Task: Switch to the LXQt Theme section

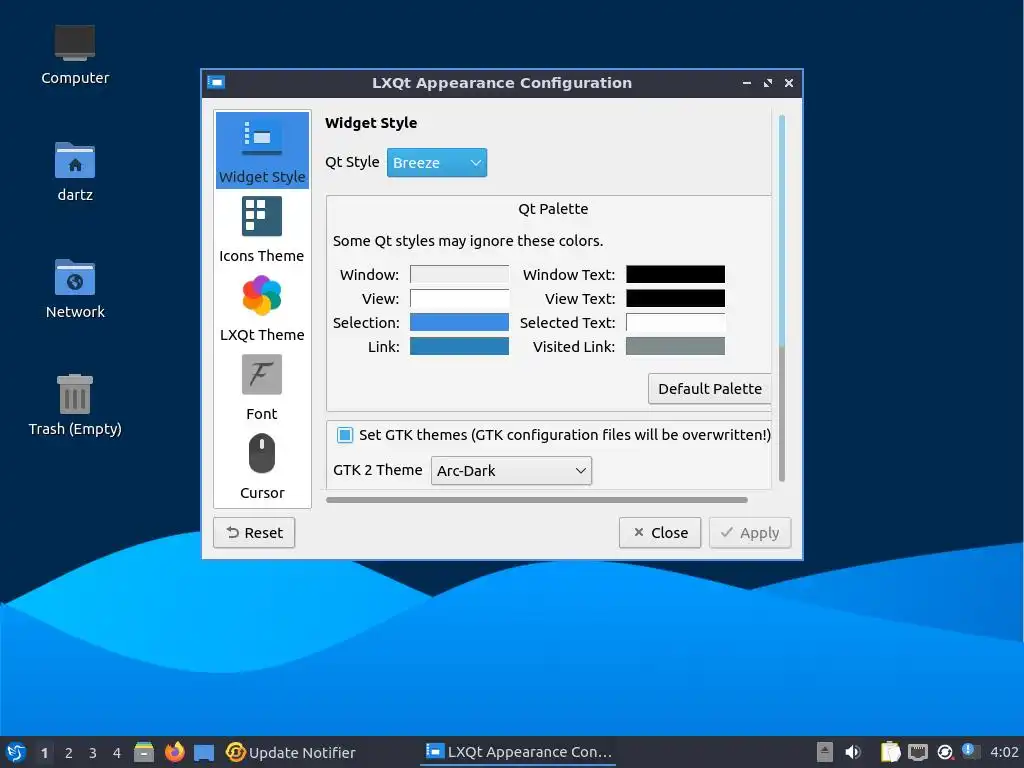Action: coord(262,308)
